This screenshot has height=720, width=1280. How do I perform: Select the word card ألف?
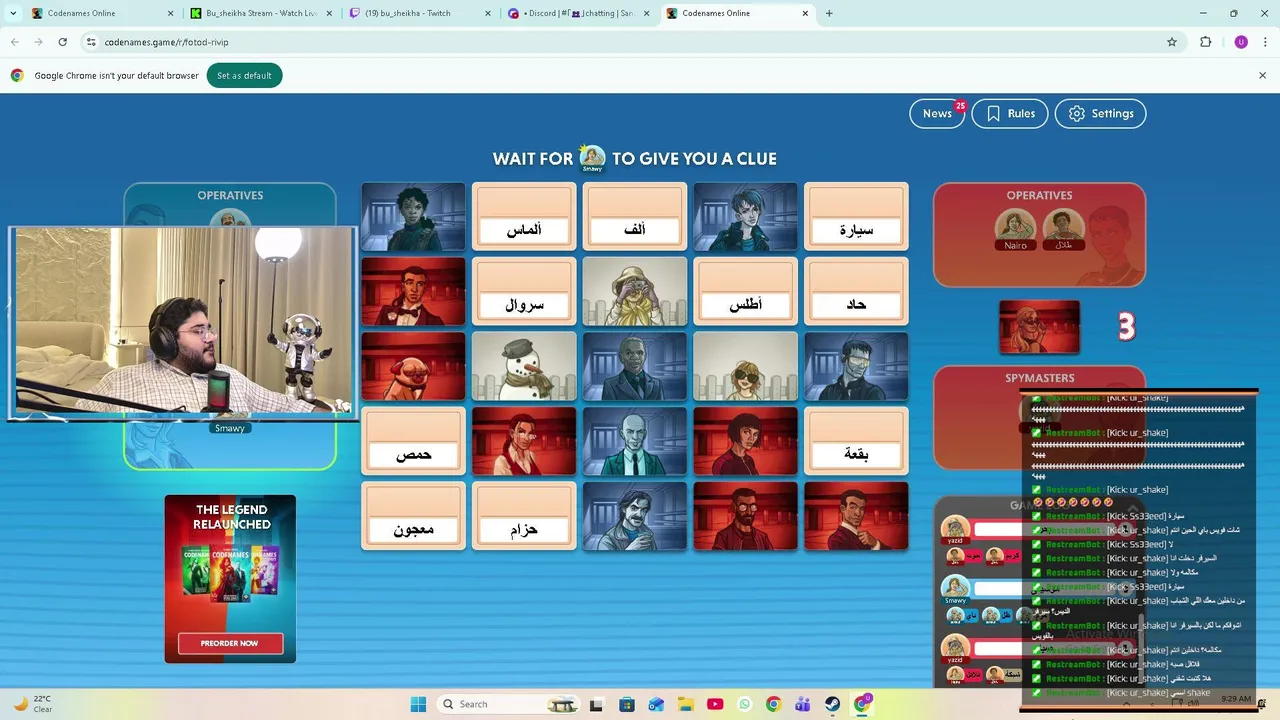coord(635,217)
